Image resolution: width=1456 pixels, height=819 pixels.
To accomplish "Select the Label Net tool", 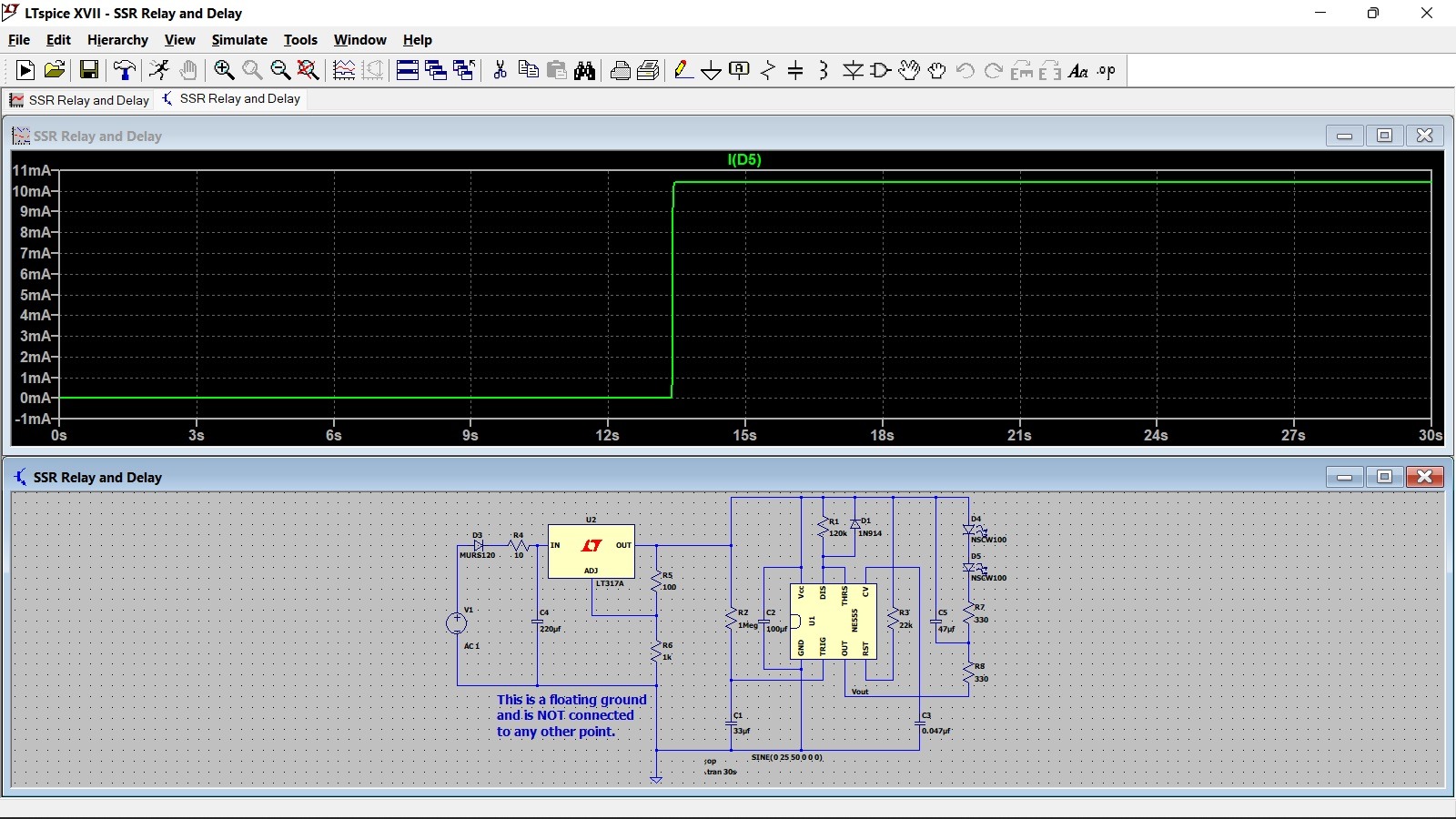I will 740,70.
